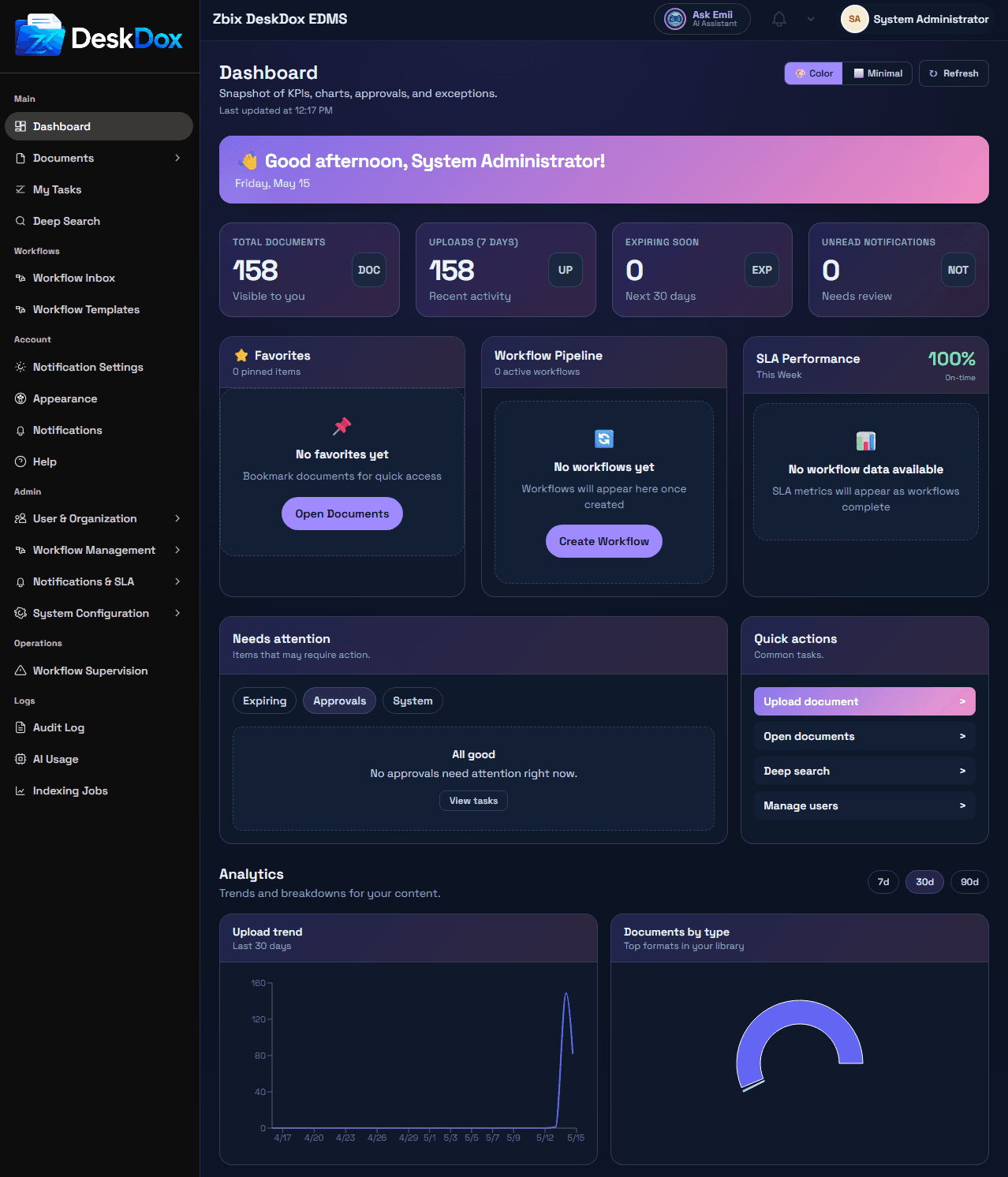
Task: Expand User & Organization chevron
Action: pos(177,518)
